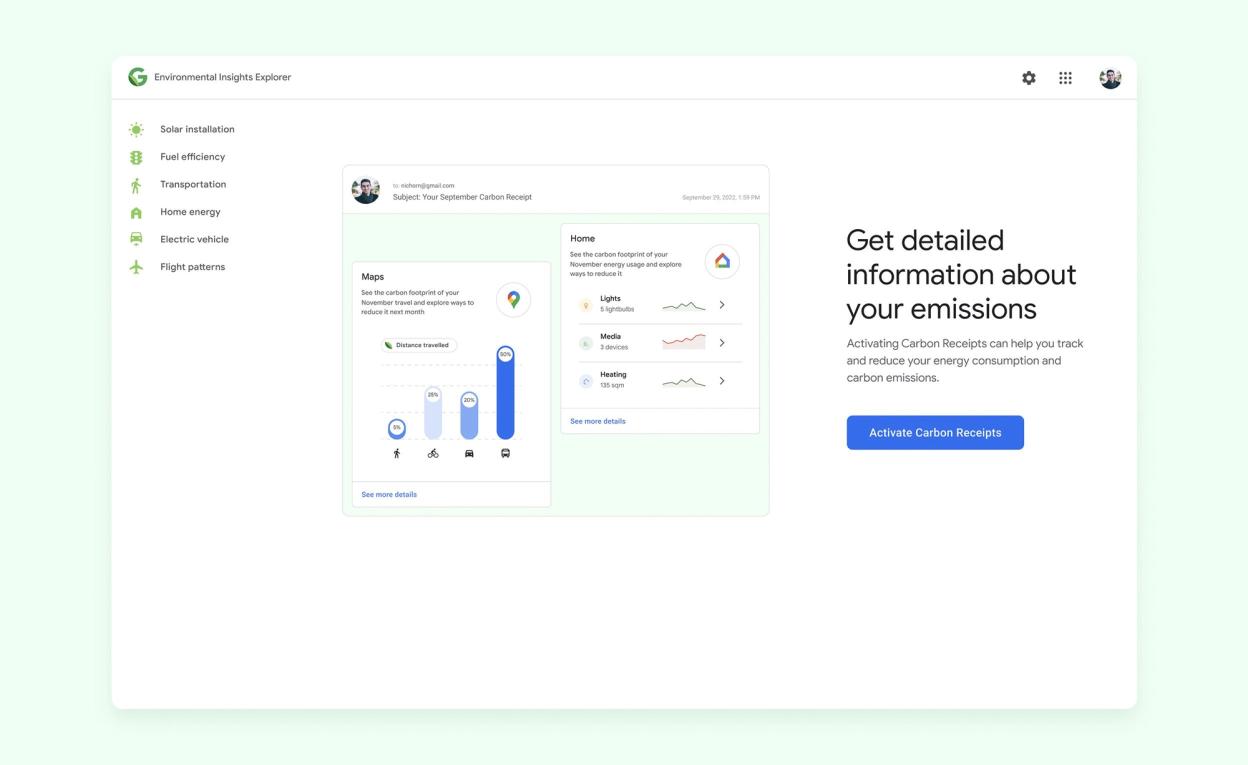1248x765 pixels.
Task: Select the bicycle icon under the chart
Action: tap(433, 453)
